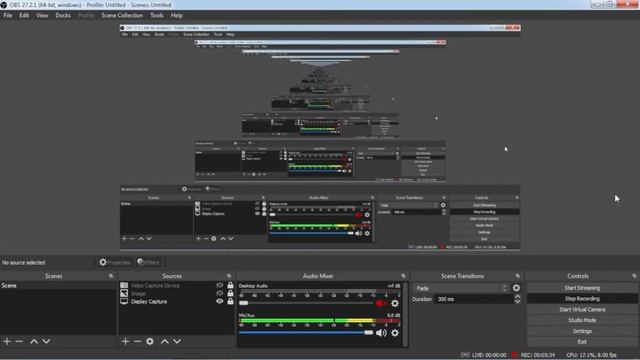Viewport: 640px width, 360px height.
Task: Unlock the Display Capture source
Action: [x=230, y=302]
